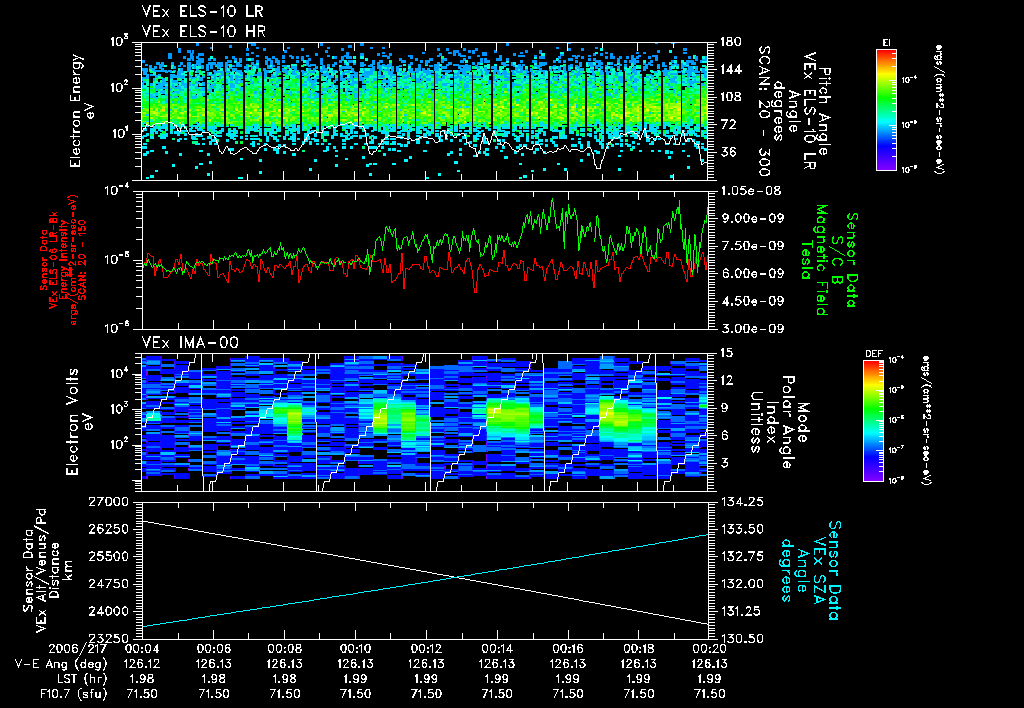
Task: Click the '00:08' time tick label
Action: coord(284,650)
